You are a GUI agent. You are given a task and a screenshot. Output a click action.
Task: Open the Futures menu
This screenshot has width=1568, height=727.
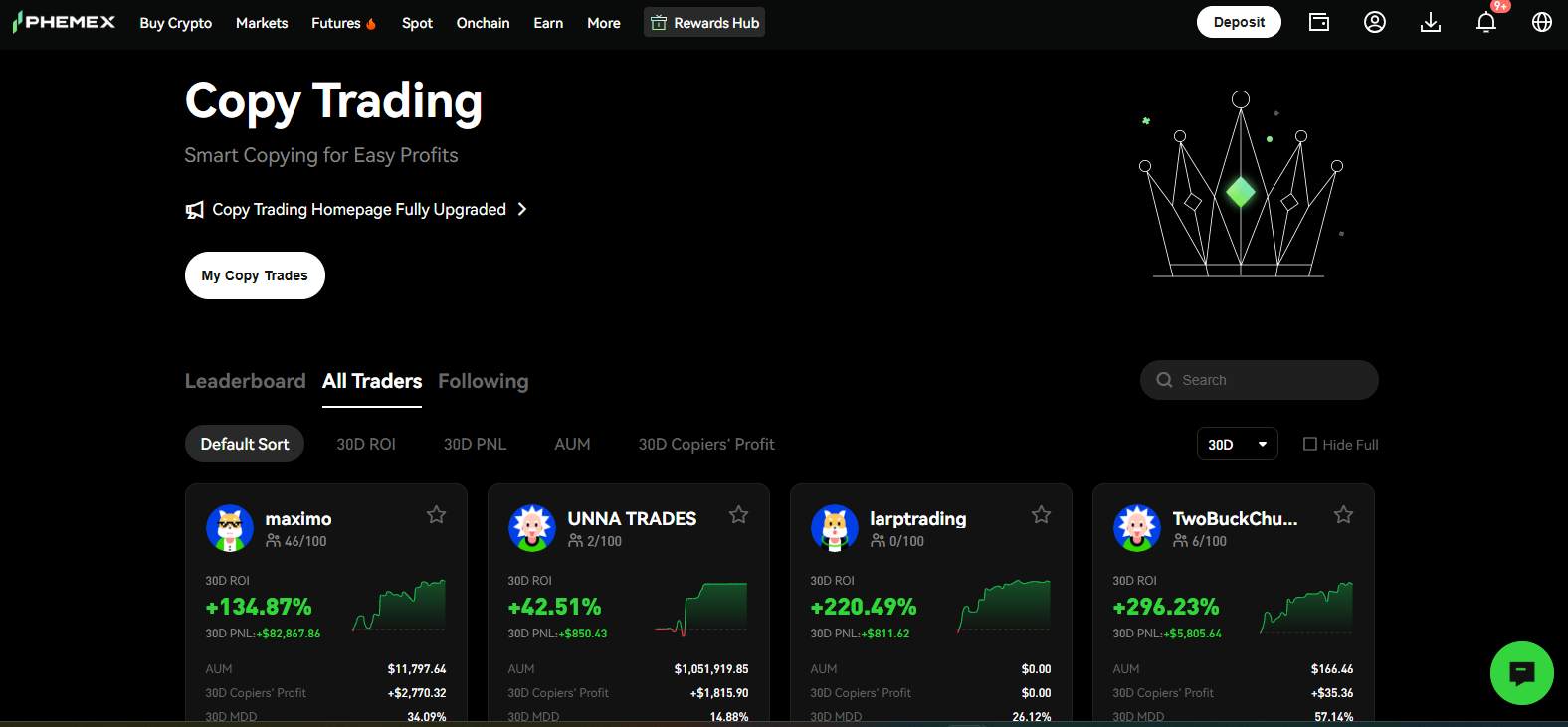[x=336, y=23]
